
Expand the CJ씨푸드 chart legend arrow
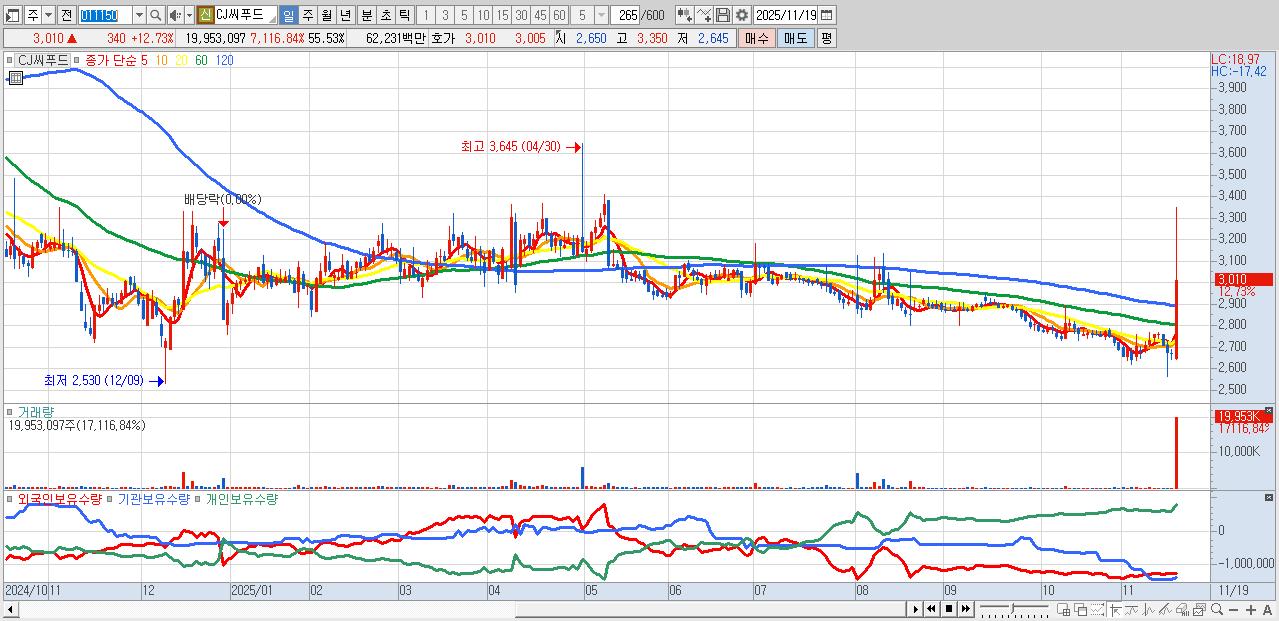(x=12, y=60)
